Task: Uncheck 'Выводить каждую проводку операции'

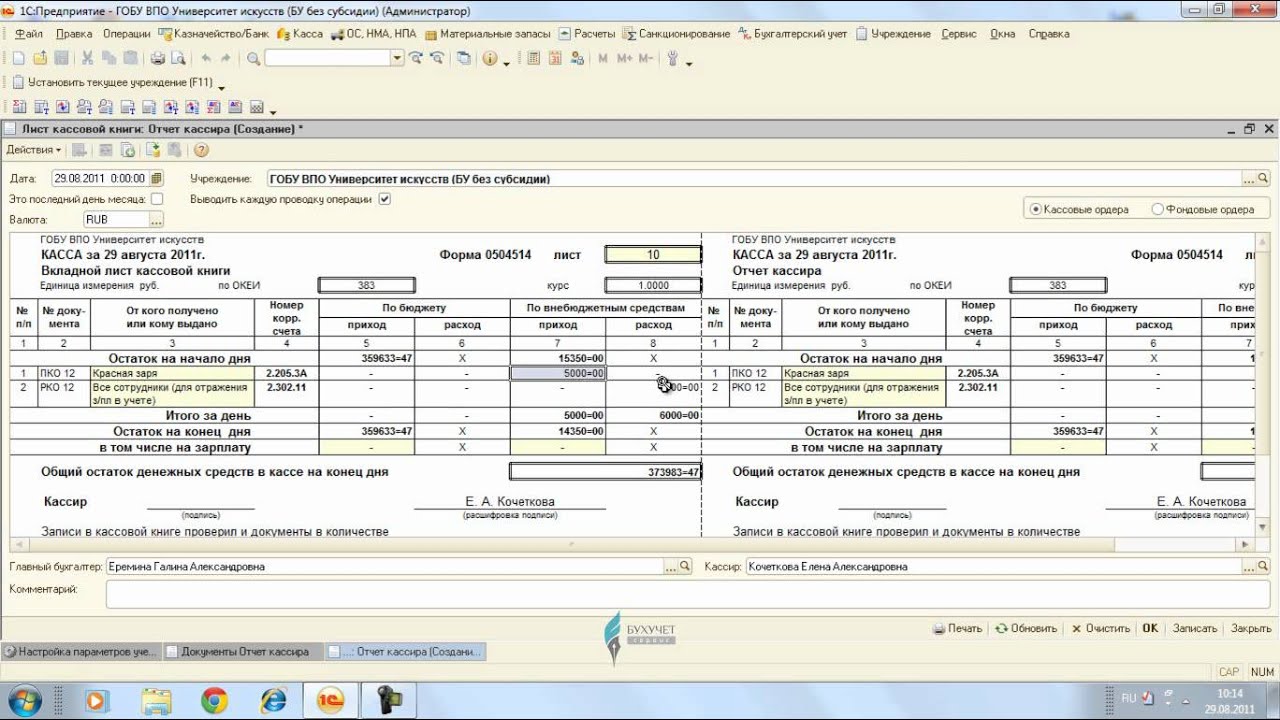Action: [x=385, y=199]
